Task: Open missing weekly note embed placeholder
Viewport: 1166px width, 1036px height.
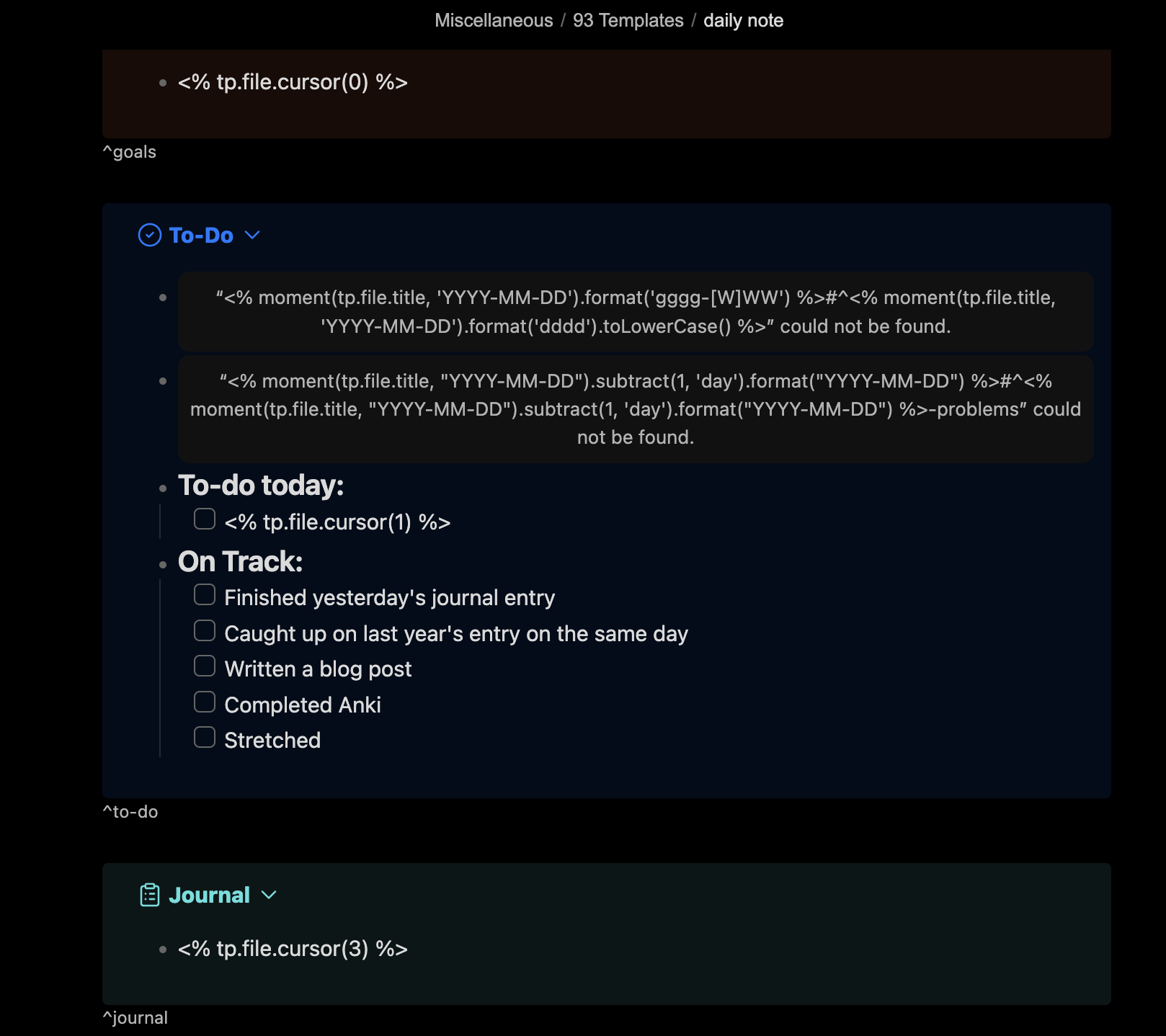Action: [x=635, y=312]
